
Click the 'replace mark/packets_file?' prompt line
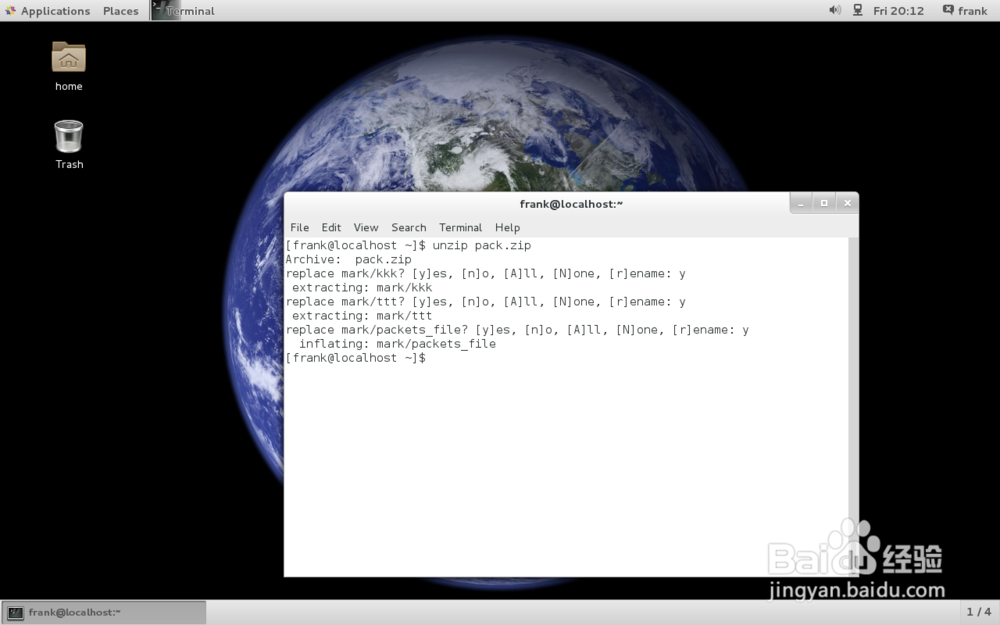click(517, 330)
